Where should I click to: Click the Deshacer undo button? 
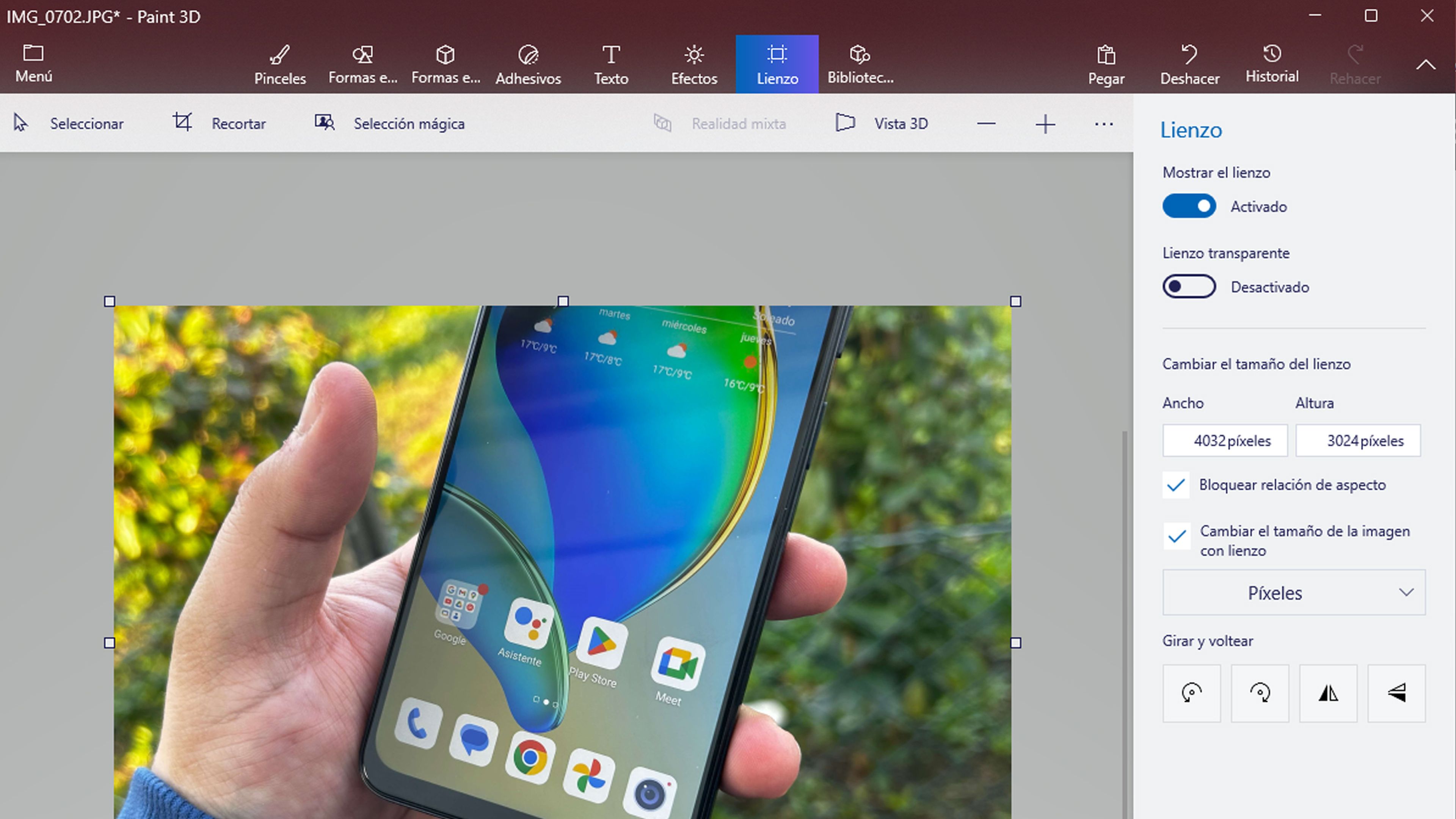pos(1189,64)
